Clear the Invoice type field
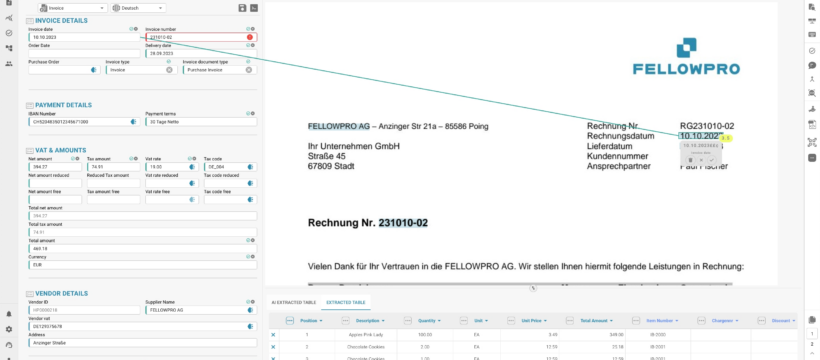This screenshot has height=360, width=820. [169, 70]
